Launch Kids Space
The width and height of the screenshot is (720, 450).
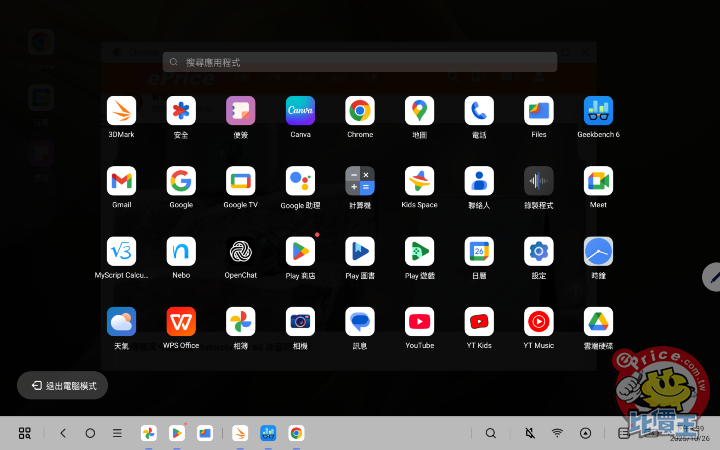(x=419, y=181)
